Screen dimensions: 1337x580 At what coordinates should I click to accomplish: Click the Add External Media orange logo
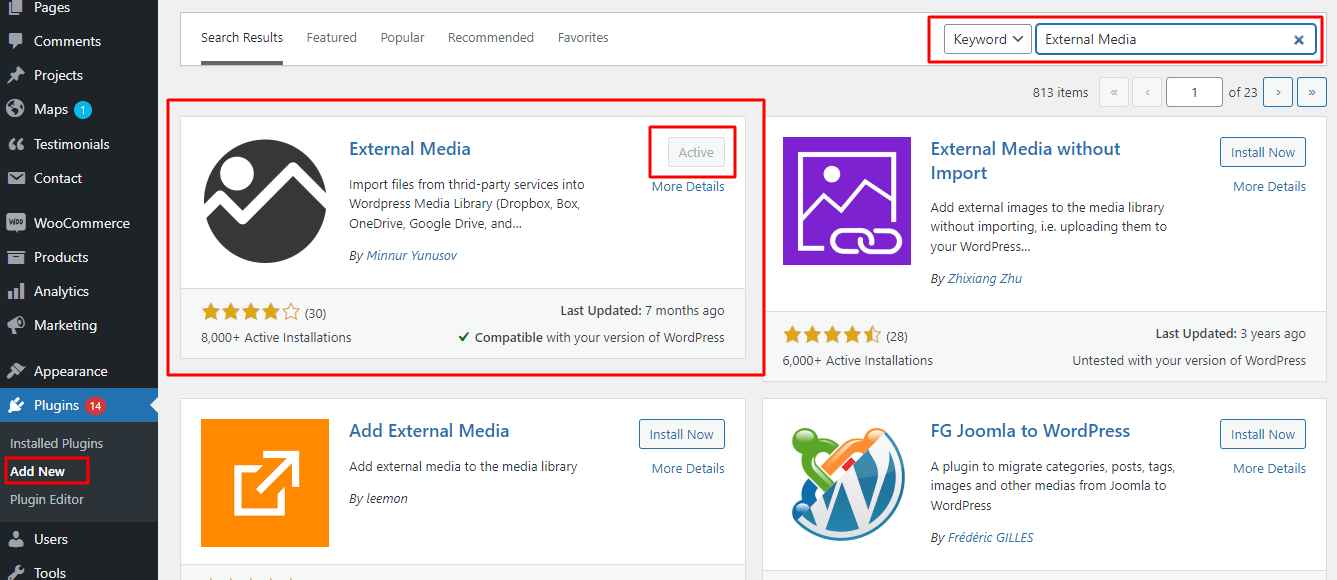pyautogui.click(x=265, y=483)
